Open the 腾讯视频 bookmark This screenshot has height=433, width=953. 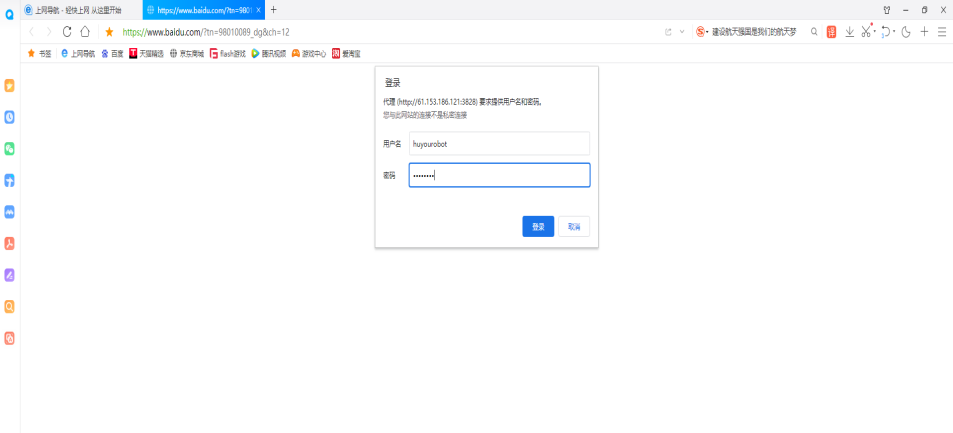(269, 54)
